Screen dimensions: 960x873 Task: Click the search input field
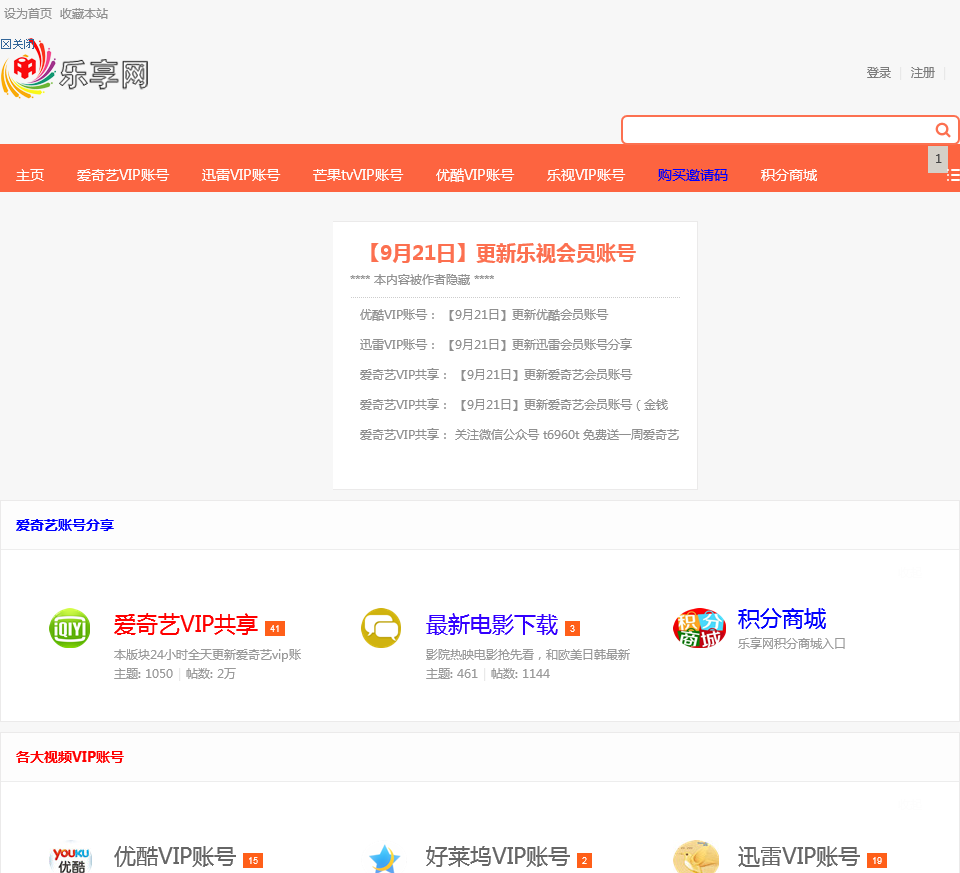(x=778, y=130)
